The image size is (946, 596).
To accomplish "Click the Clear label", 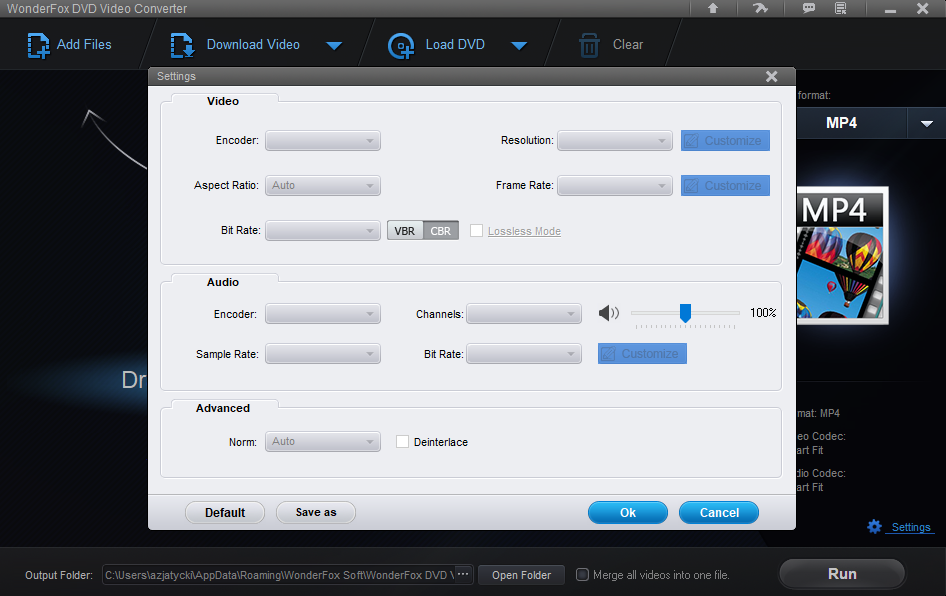I will point(627,45).
